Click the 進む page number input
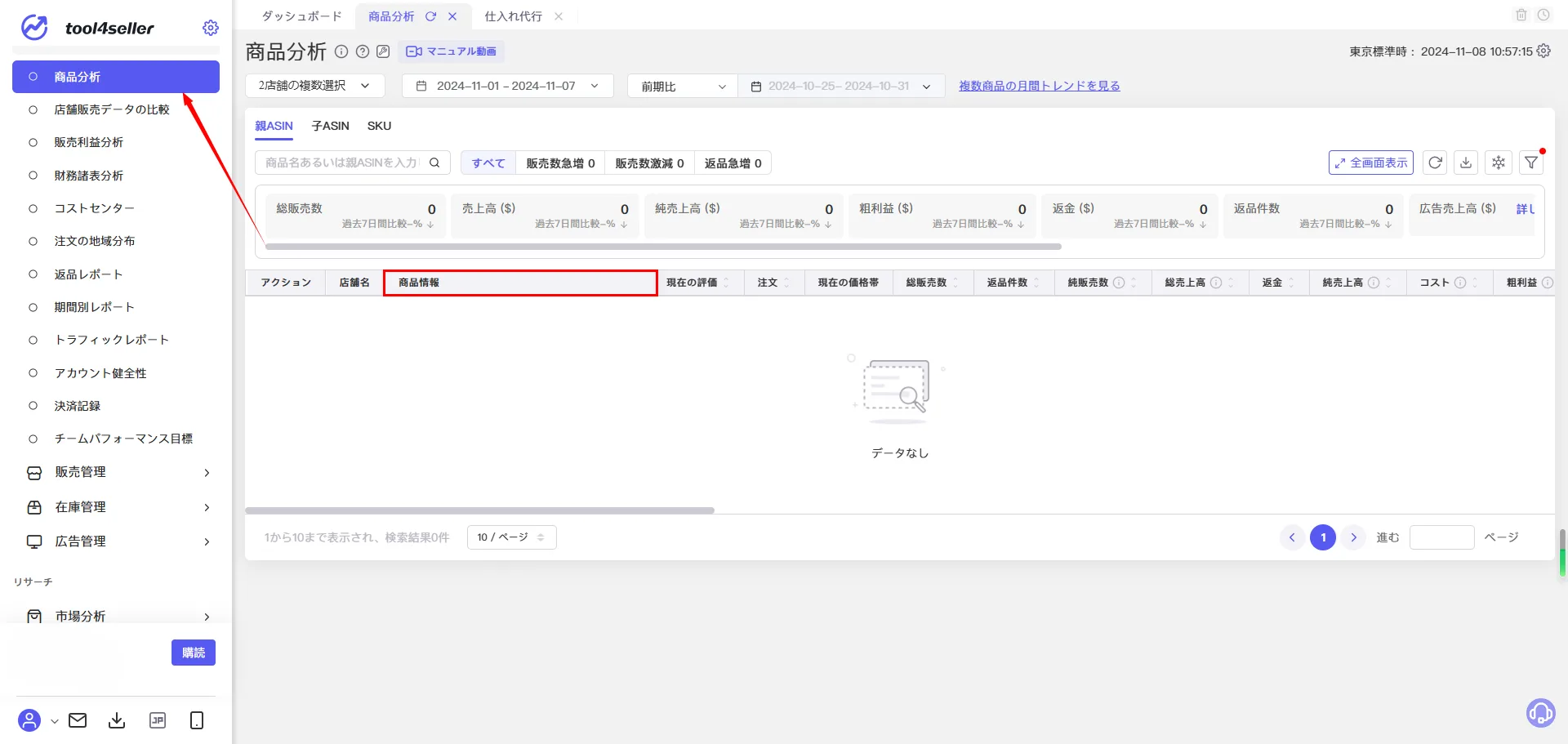The width and height of the screenshot is (1568, 744). tap(1441, 537)
